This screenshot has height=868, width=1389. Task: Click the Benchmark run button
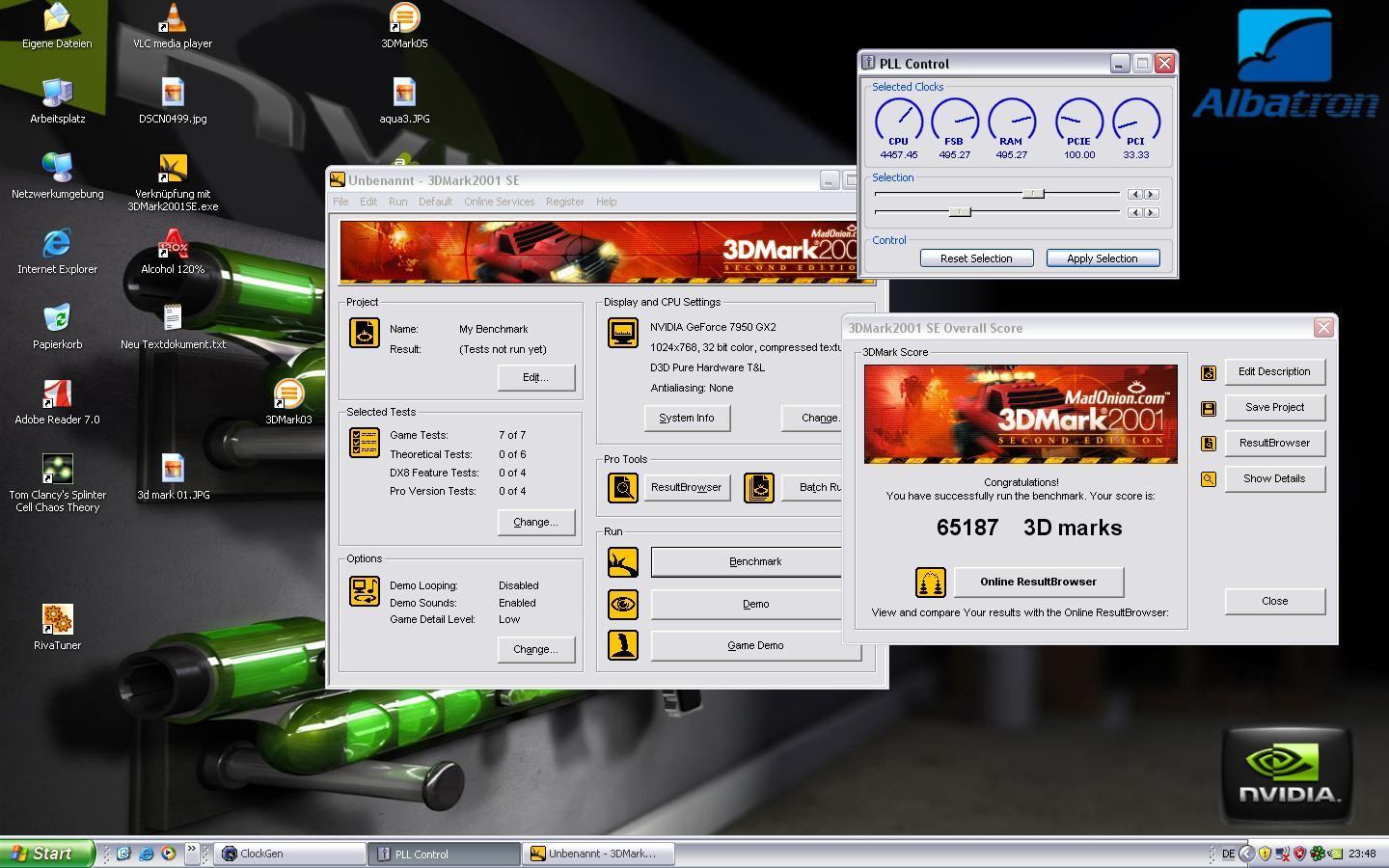747,561
